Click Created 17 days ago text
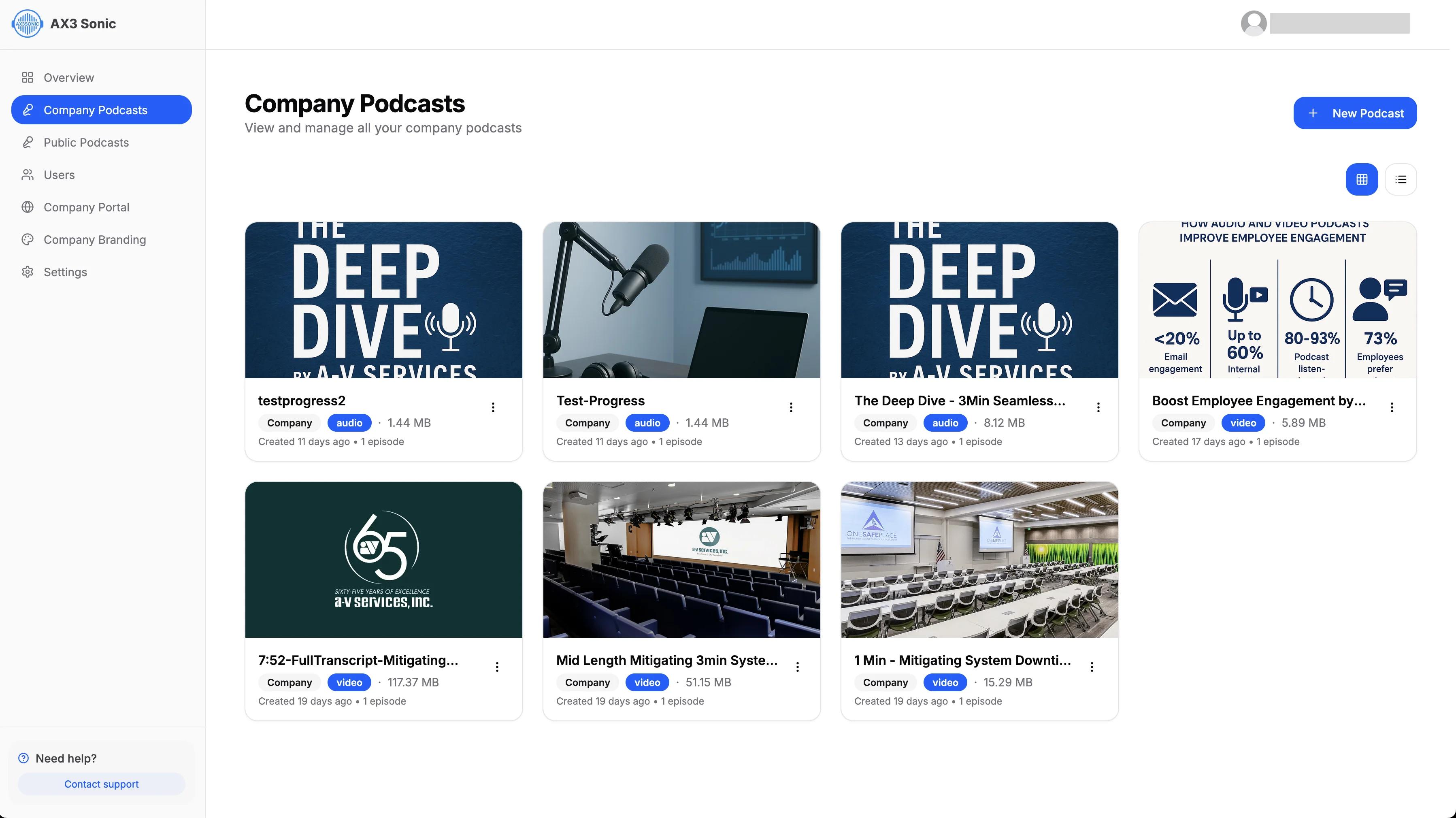1456x818 pixels. (x=1198, y=441)
